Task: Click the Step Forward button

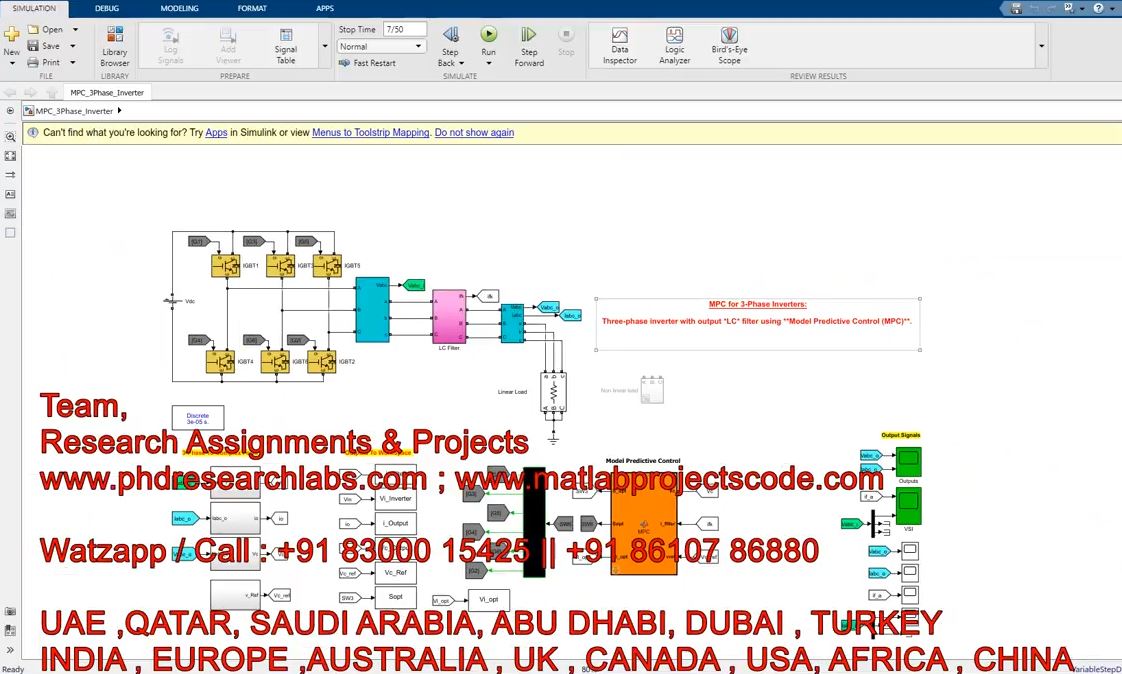Action: (x=529, y=46)
